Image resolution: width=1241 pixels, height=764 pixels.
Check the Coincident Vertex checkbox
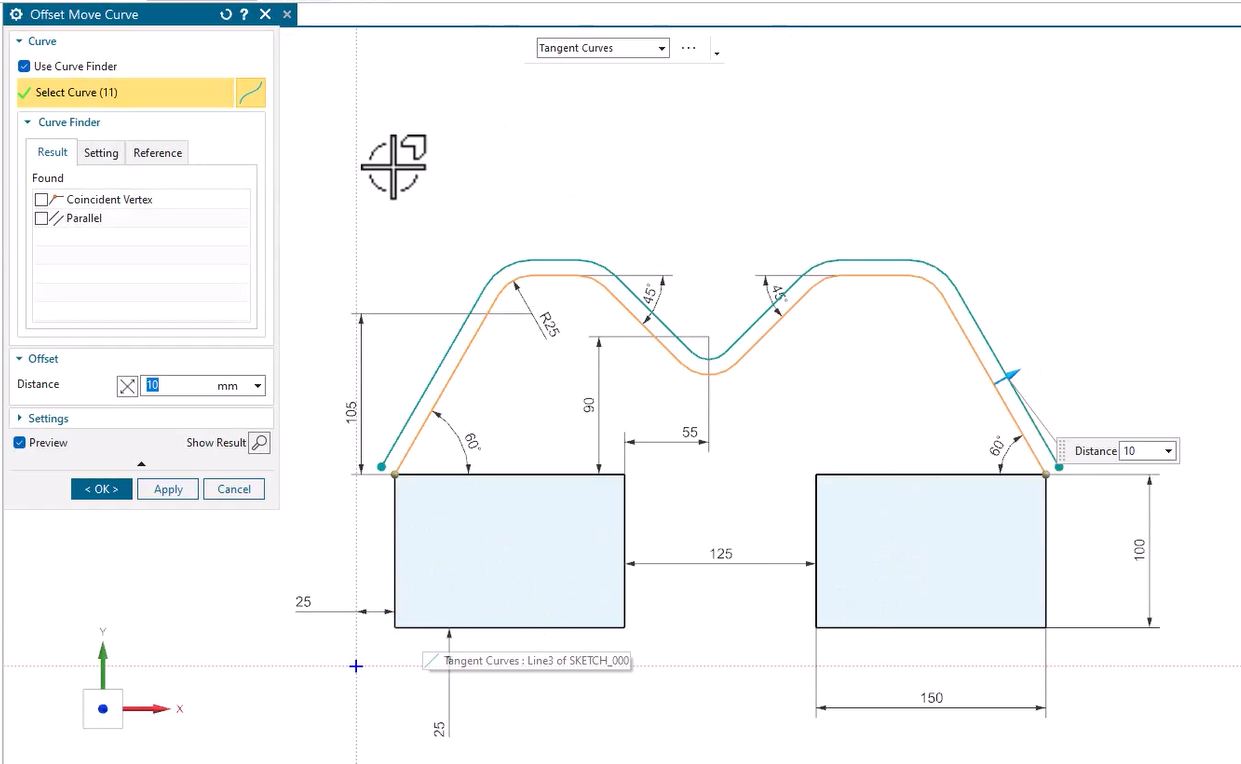(41, 200)
